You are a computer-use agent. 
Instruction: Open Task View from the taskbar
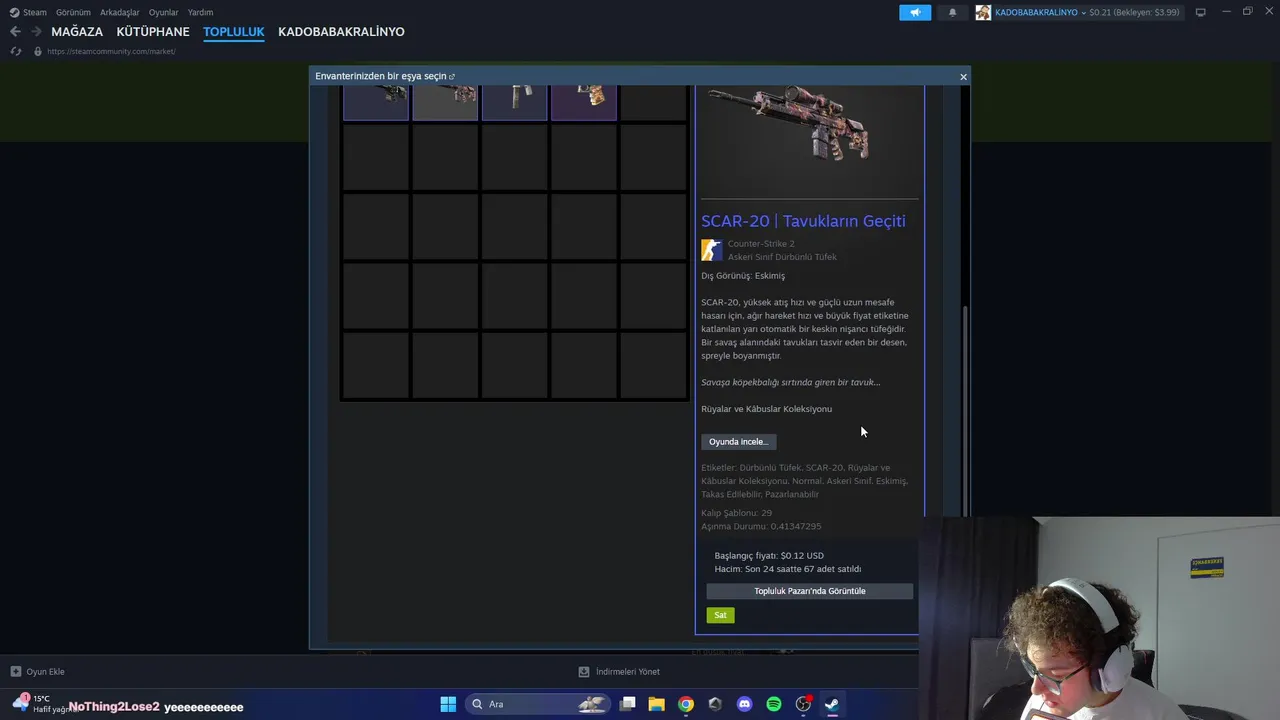[628, 704]
